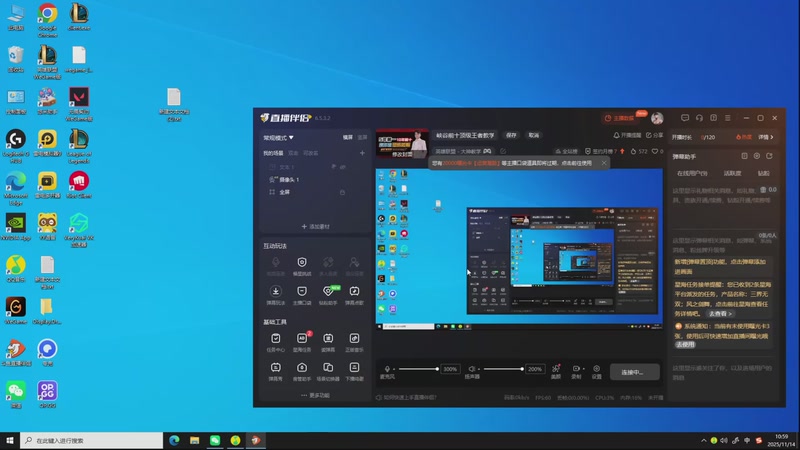Click 添加素材 add source button
The width and height of the screenshot is (800, 450).
tap(315, 227)
